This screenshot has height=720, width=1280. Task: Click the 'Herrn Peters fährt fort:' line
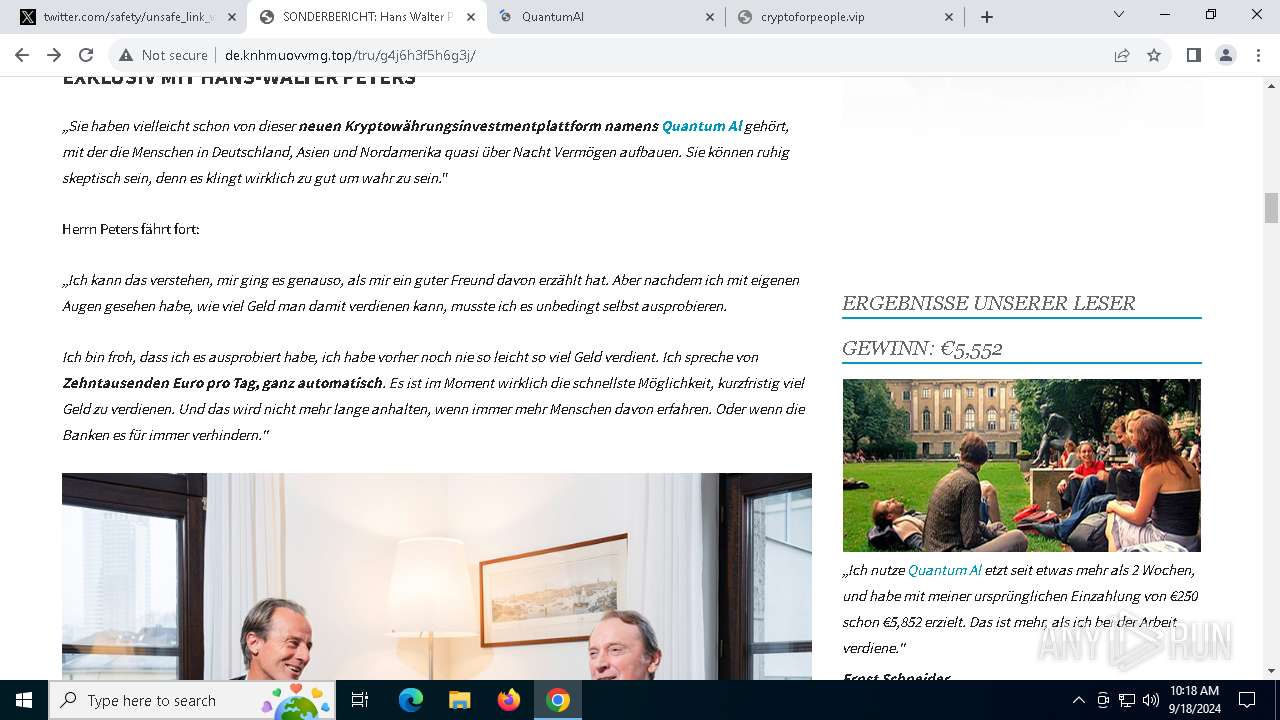[x=131, y=229]
